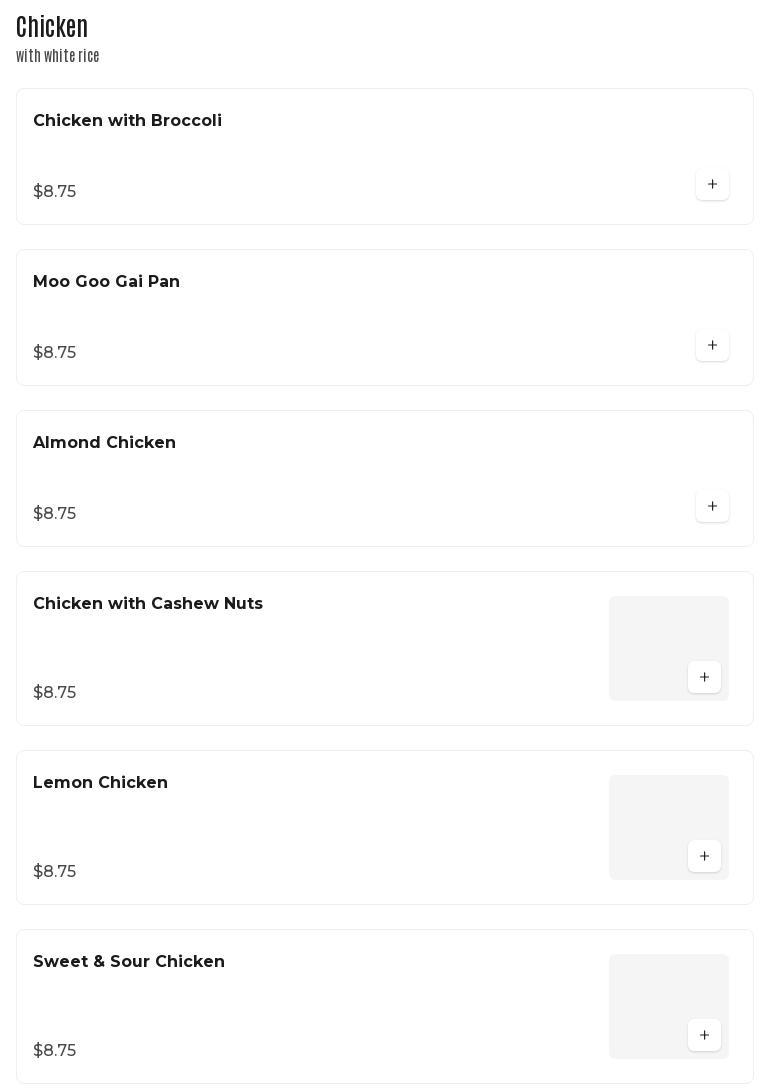
Task: Click the Chicken with Broccoli $8.75 price
Action: tap(55, 192)
